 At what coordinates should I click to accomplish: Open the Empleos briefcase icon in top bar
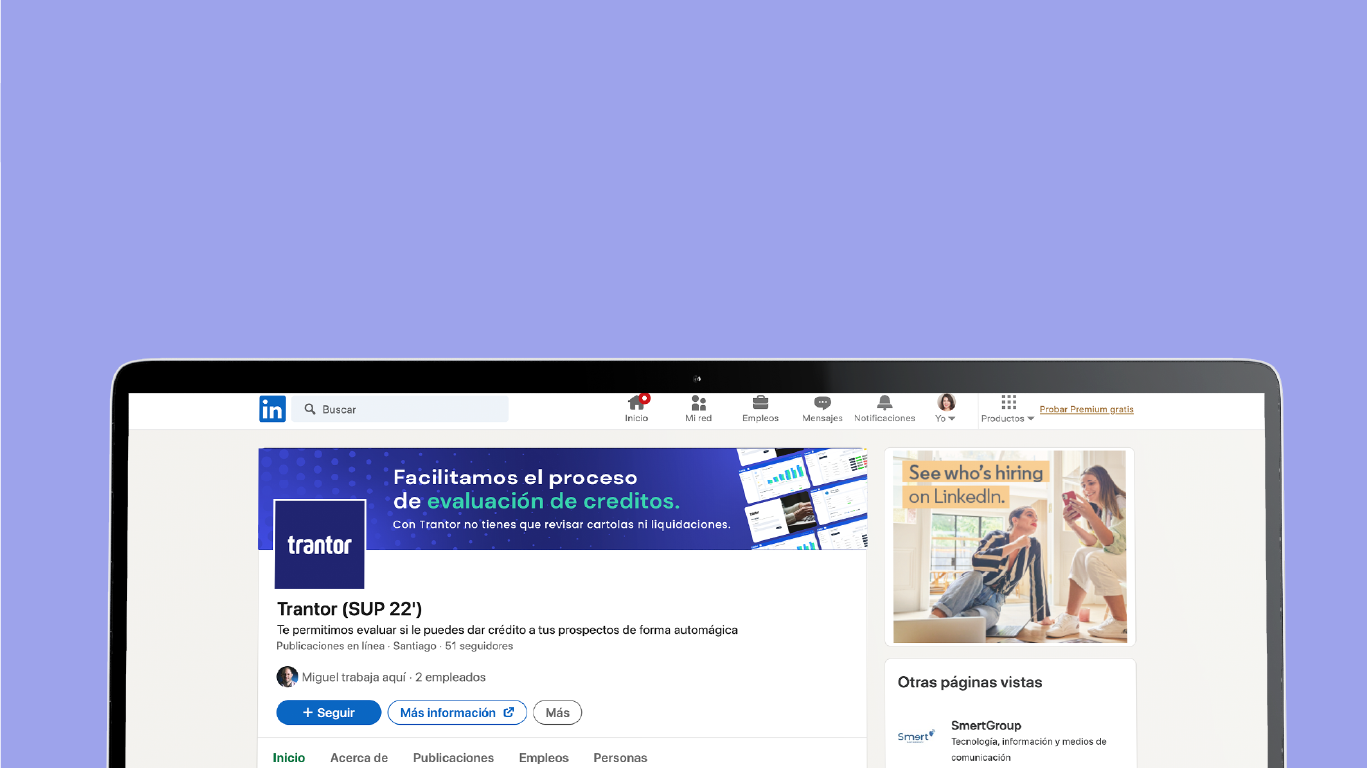[x=760, y=409]
